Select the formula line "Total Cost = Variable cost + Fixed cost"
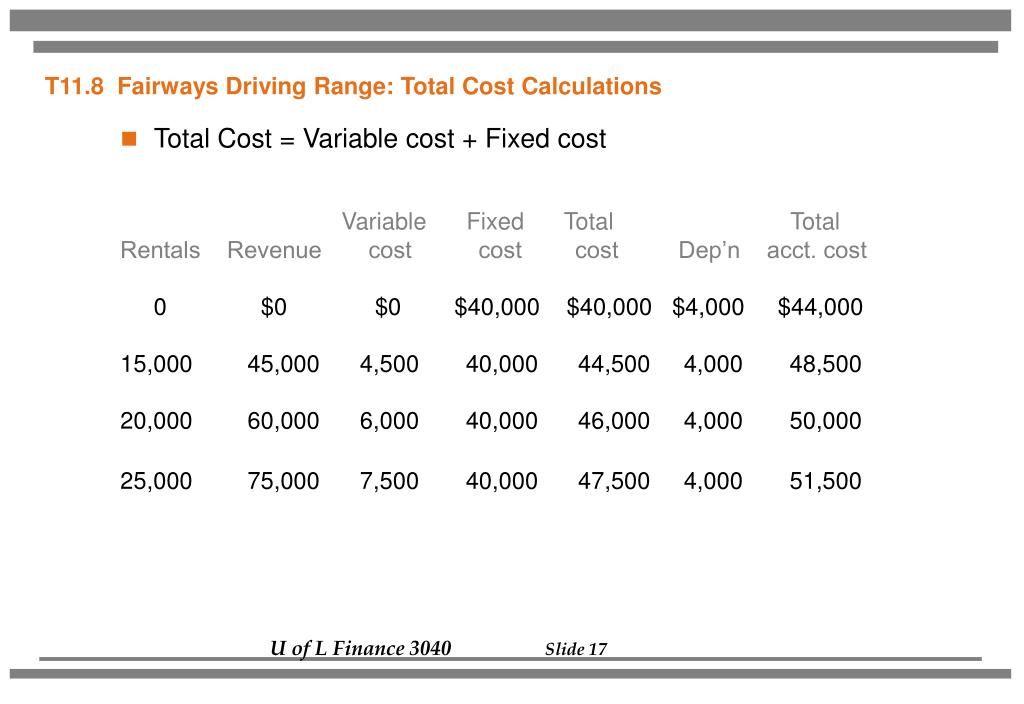The width and height of the screenshot is (1024, 704). coord(380,138)
